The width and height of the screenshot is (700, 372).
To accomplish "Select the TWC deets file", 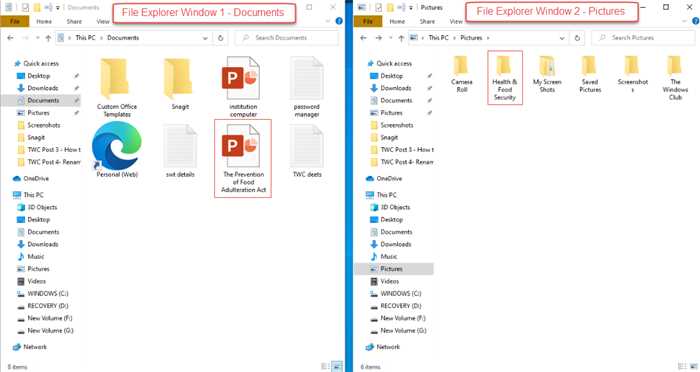I will click(307, 152).
